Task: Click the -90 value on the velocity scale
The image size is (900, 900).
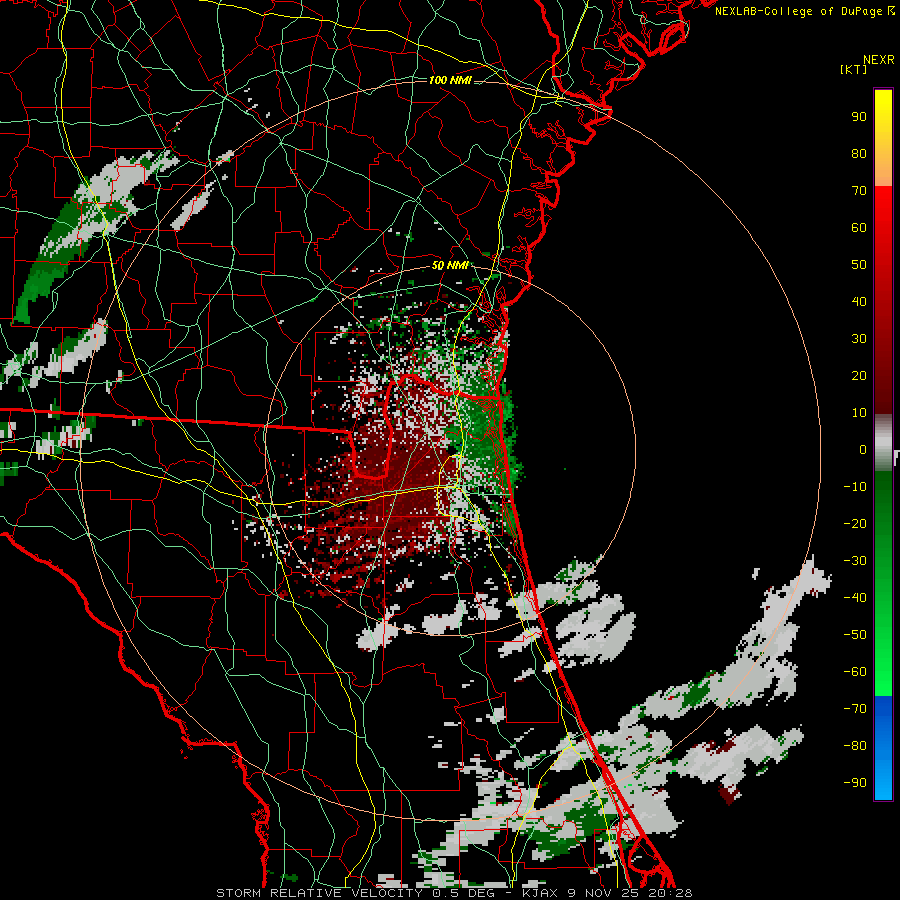Action: pos(855,783)
